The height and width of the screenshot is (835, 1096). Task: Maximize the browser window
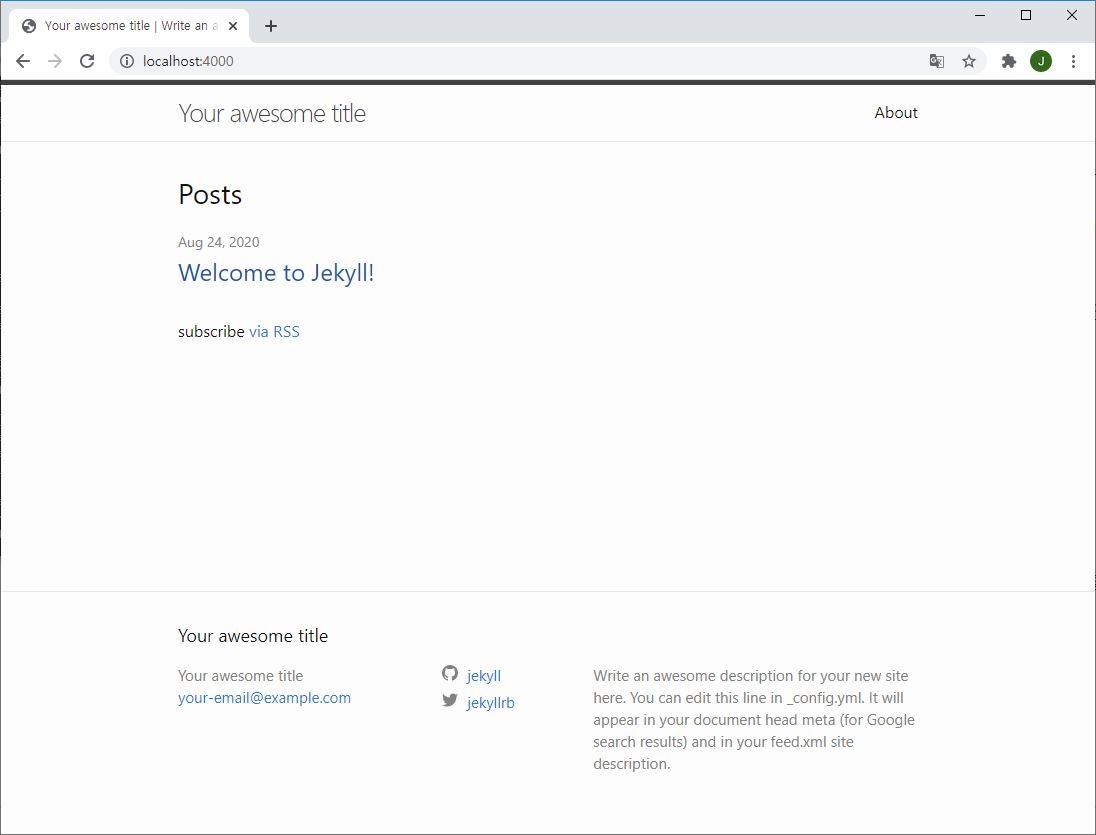(x=1026, y=15)
